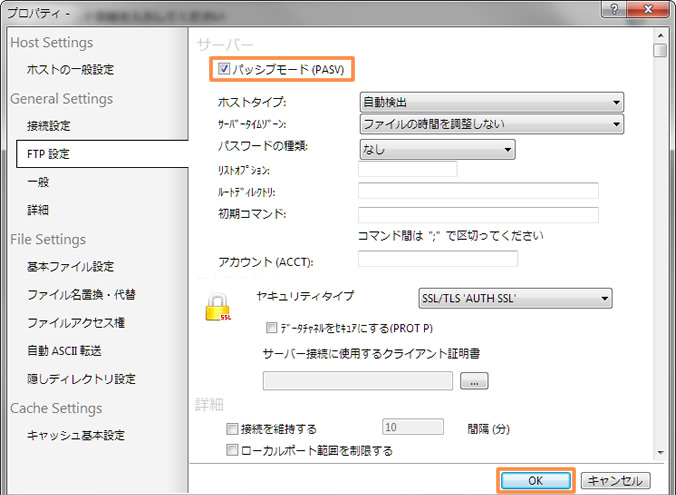Click the OK button
The image size is (676, 495).
535,480
